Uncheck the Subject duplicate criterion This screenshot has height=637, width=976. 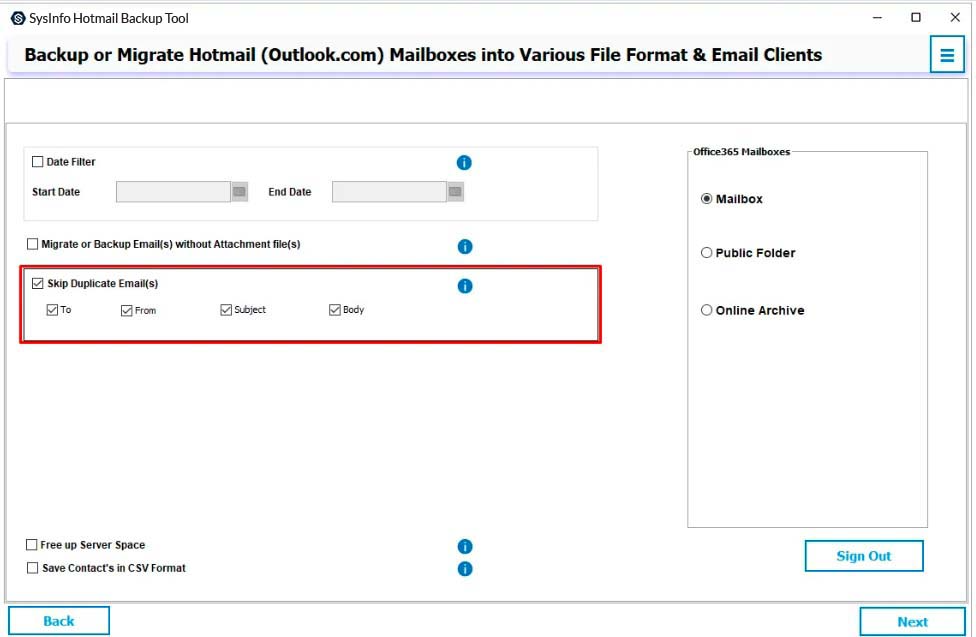tap(226, 309)
